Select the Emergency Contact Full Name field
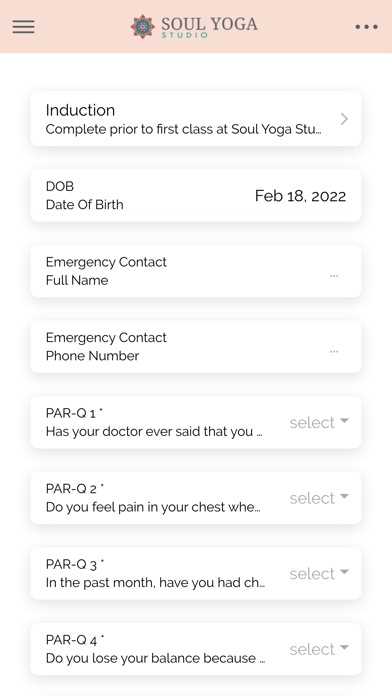This screenshot has height=696, width=392. (196, 271)
